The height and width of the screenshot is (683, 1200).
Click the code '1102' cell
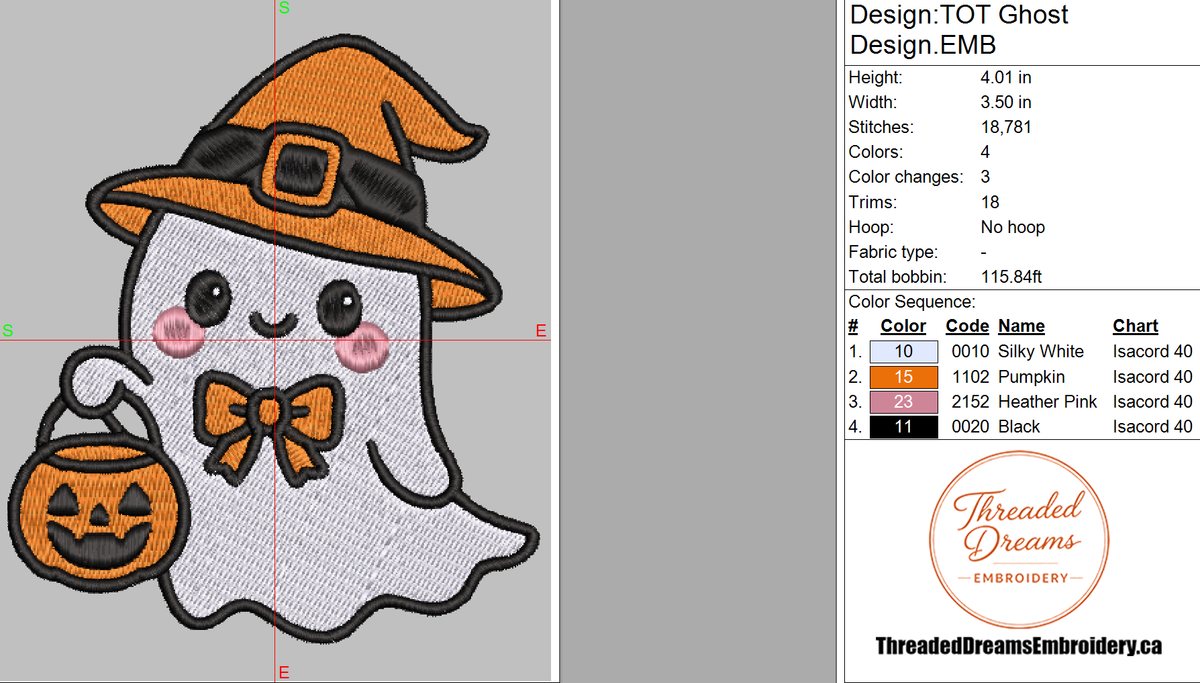(x=969, y=377)
